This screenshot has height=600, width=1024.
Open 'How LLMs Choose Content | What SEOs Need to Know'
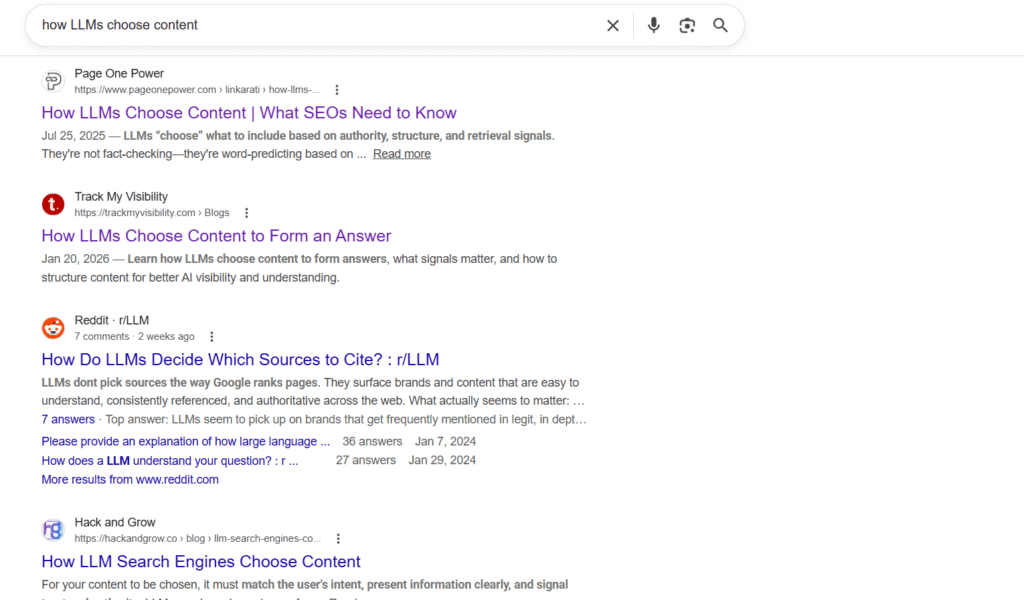[248, 112]
